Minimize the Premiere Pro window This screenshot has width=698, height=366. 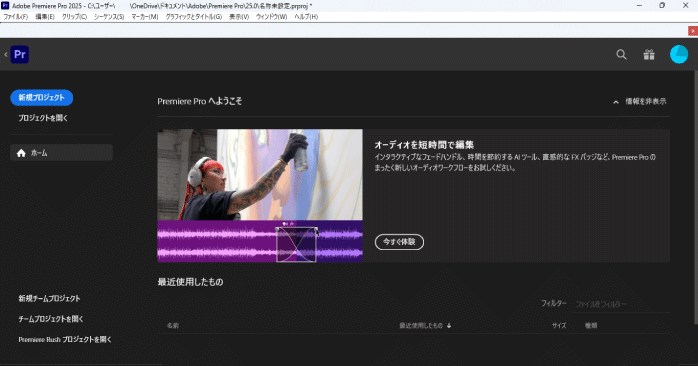(639, 5)
